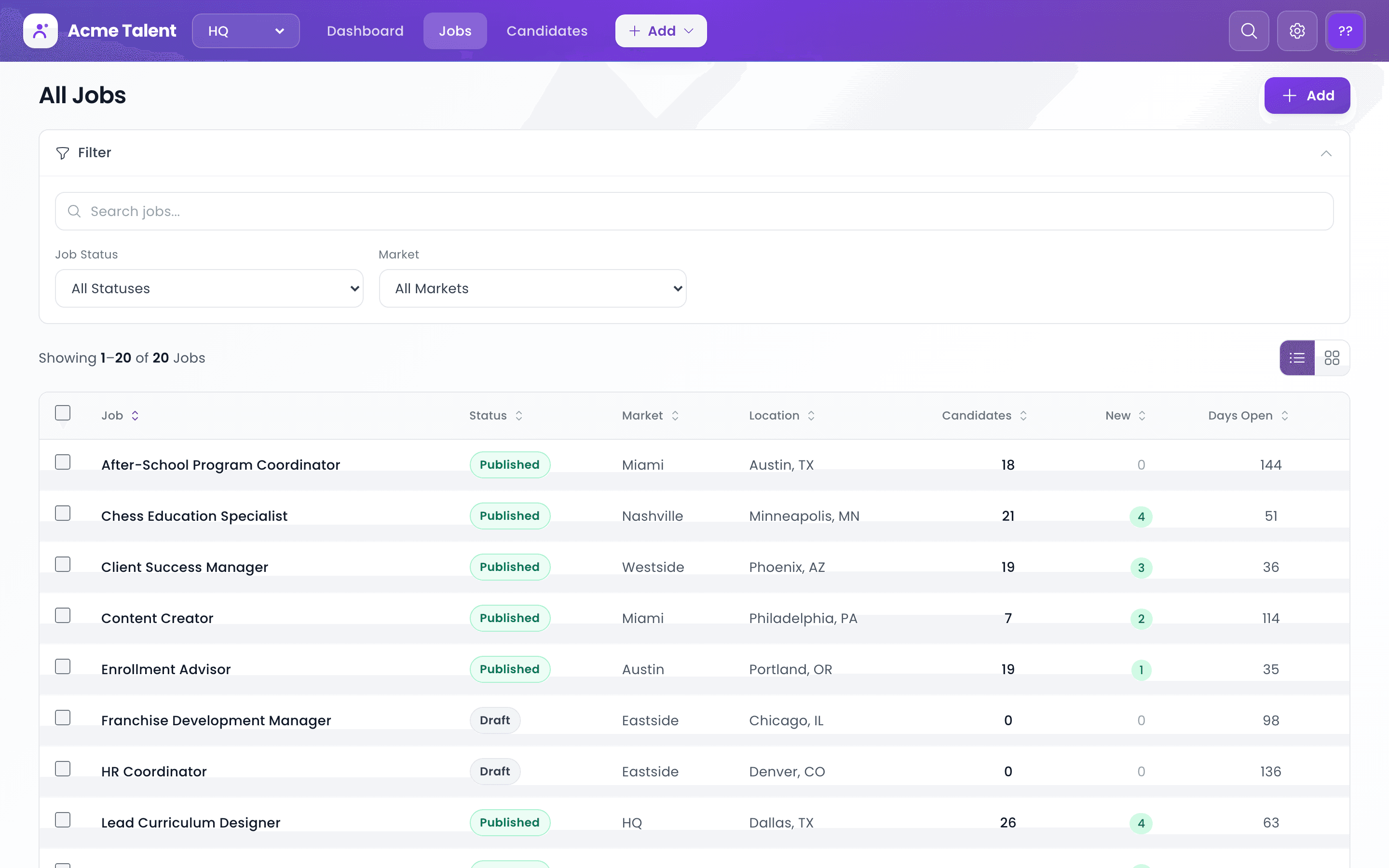1389x868 pixels.
Task: Open the All Markets dropdown
Action: point(532,288)
